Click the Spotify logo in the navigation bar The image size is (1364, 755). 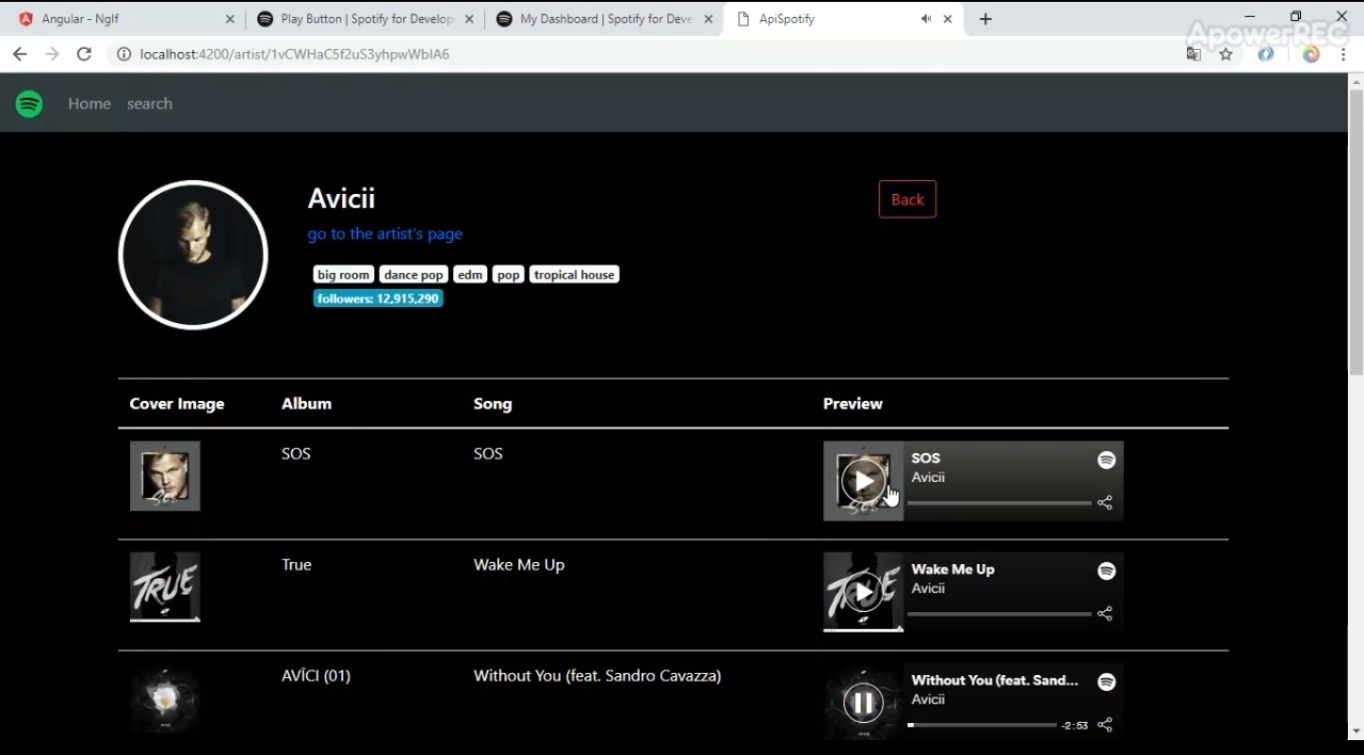pyautogui.click(x=29, y=103)
